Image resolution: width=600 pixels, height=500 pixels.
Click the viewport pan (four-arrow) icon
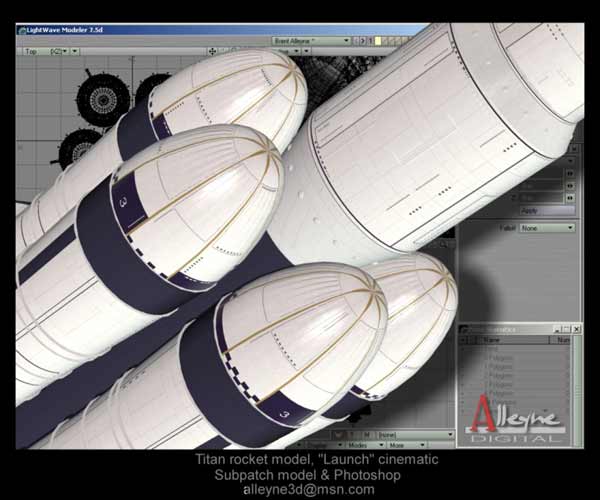click(212, 51)
